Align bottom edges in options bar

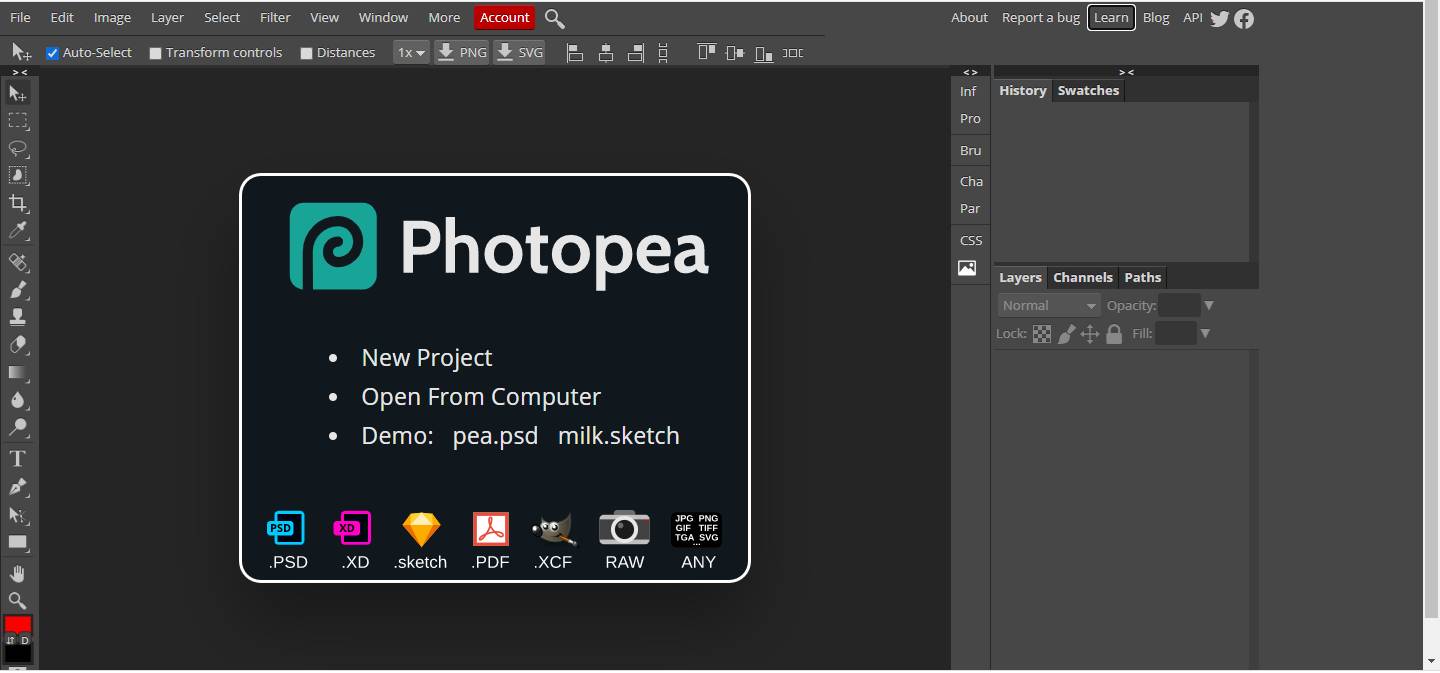[x=764, y=53]
